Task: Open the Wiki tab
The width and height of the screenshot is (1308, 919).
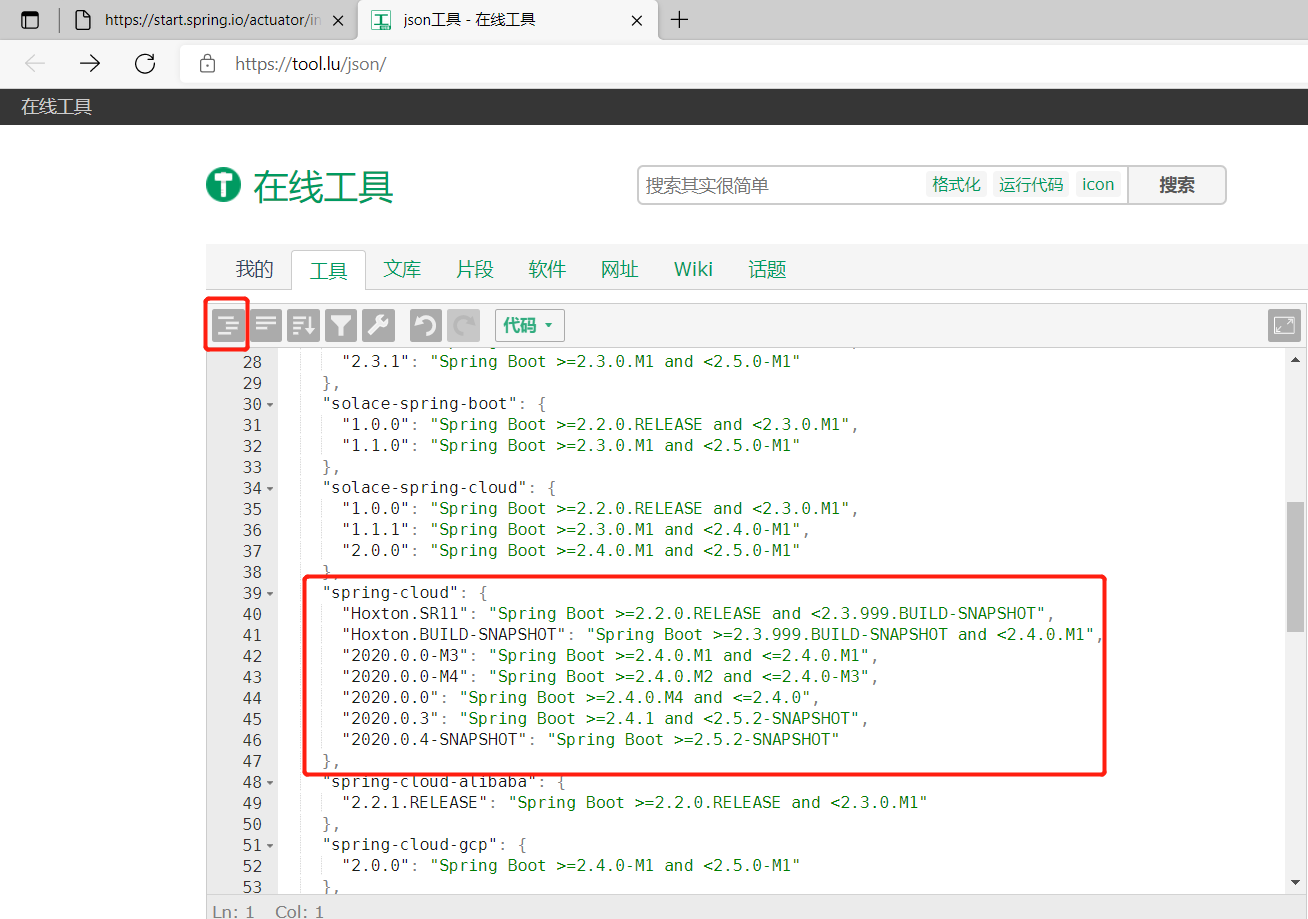Action: pos(693,269)
